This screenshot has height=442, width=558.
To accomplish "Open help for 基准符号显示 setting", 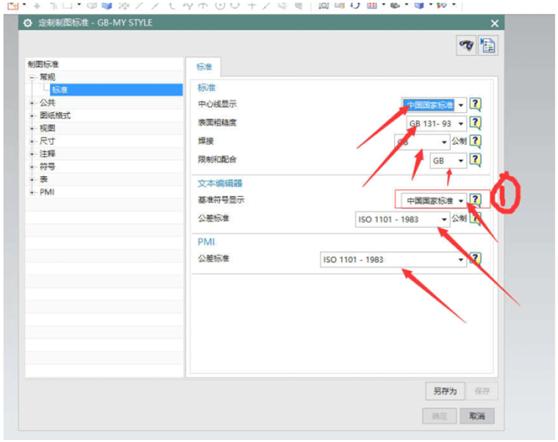I will 475,200.
